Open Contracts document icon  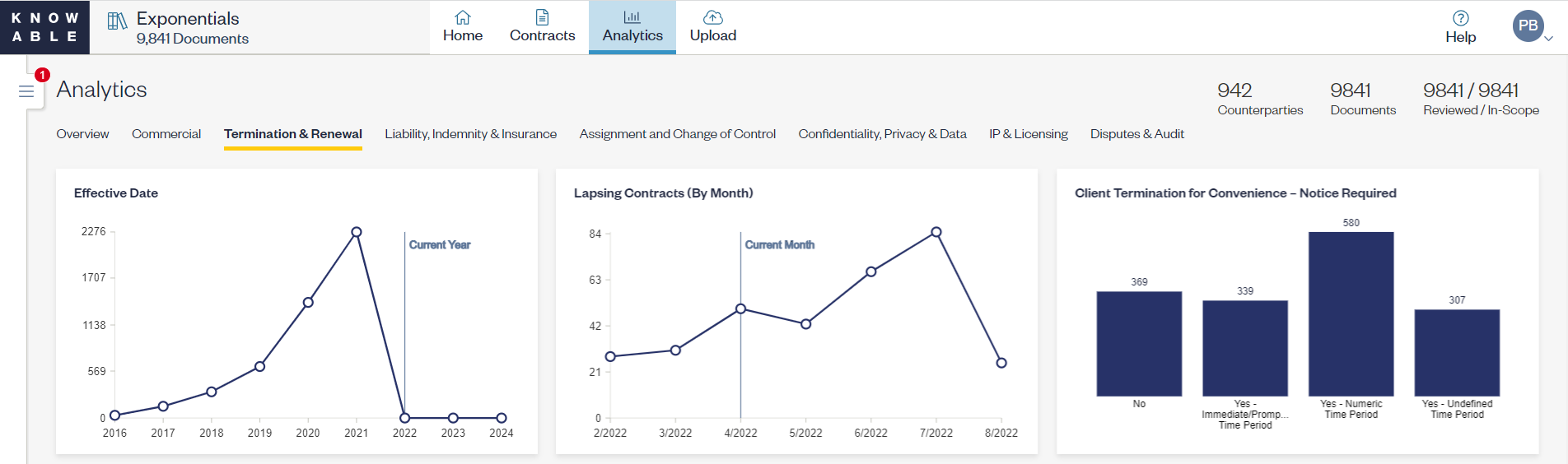(x=542, y=17)
